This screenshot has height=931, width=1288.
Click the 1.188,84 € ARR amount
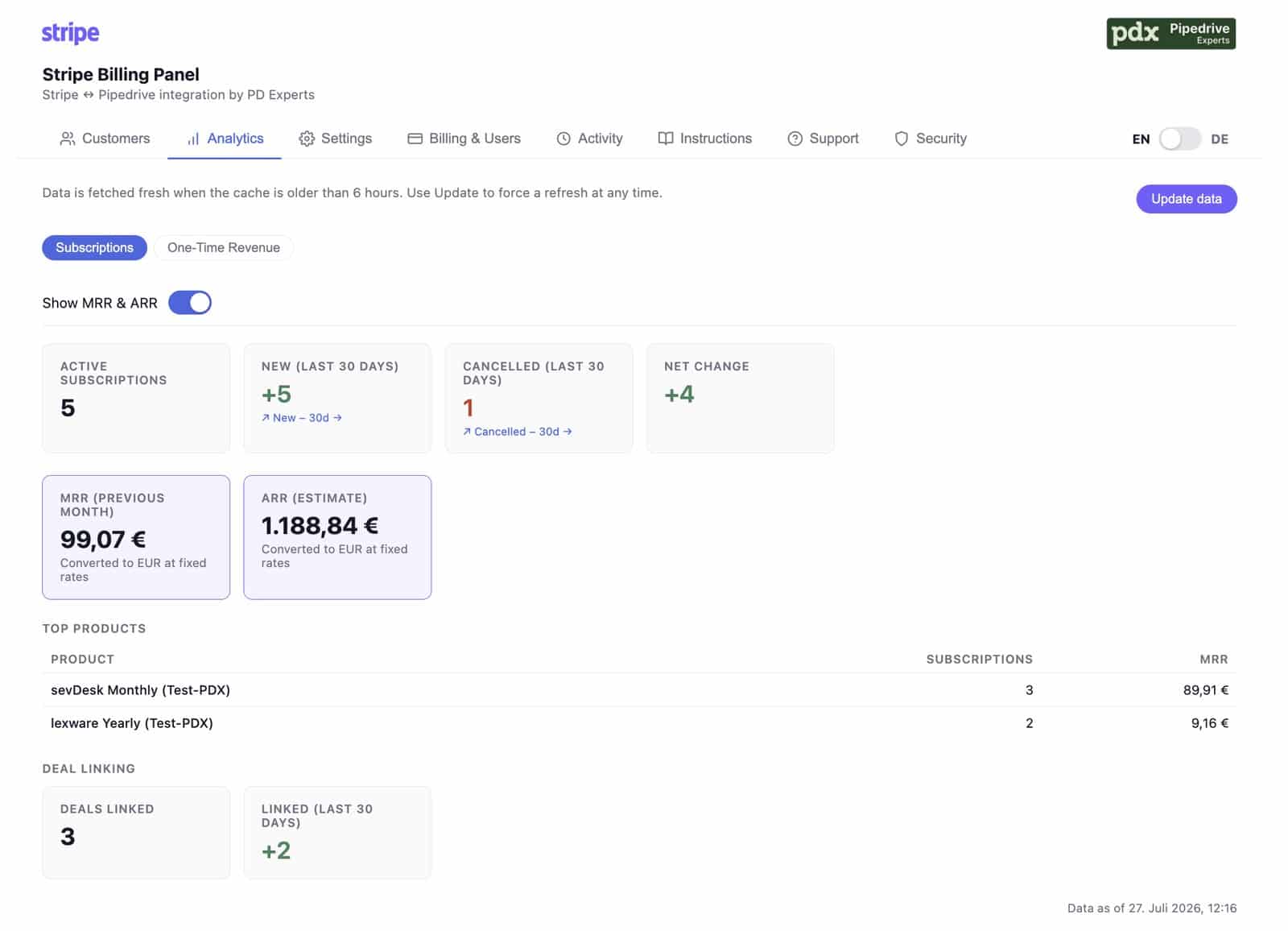(x=320, y=525)
